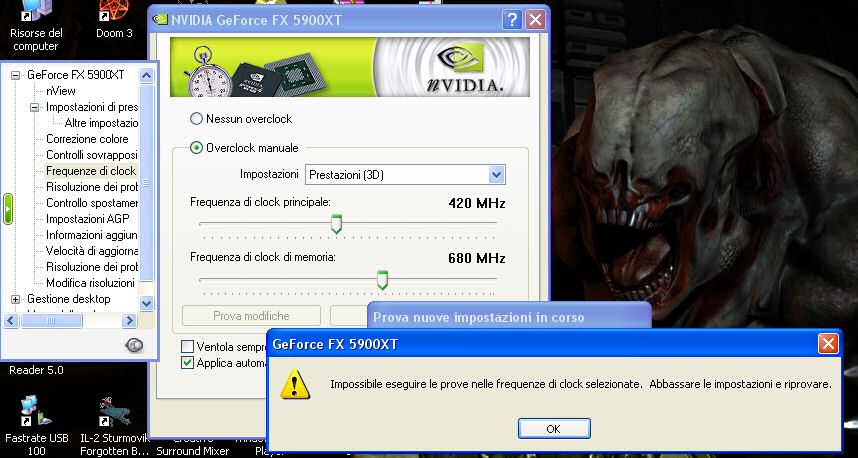Screen dimensions: 858x458
Task: Select nView in the tree
Action: click(61, 91)
